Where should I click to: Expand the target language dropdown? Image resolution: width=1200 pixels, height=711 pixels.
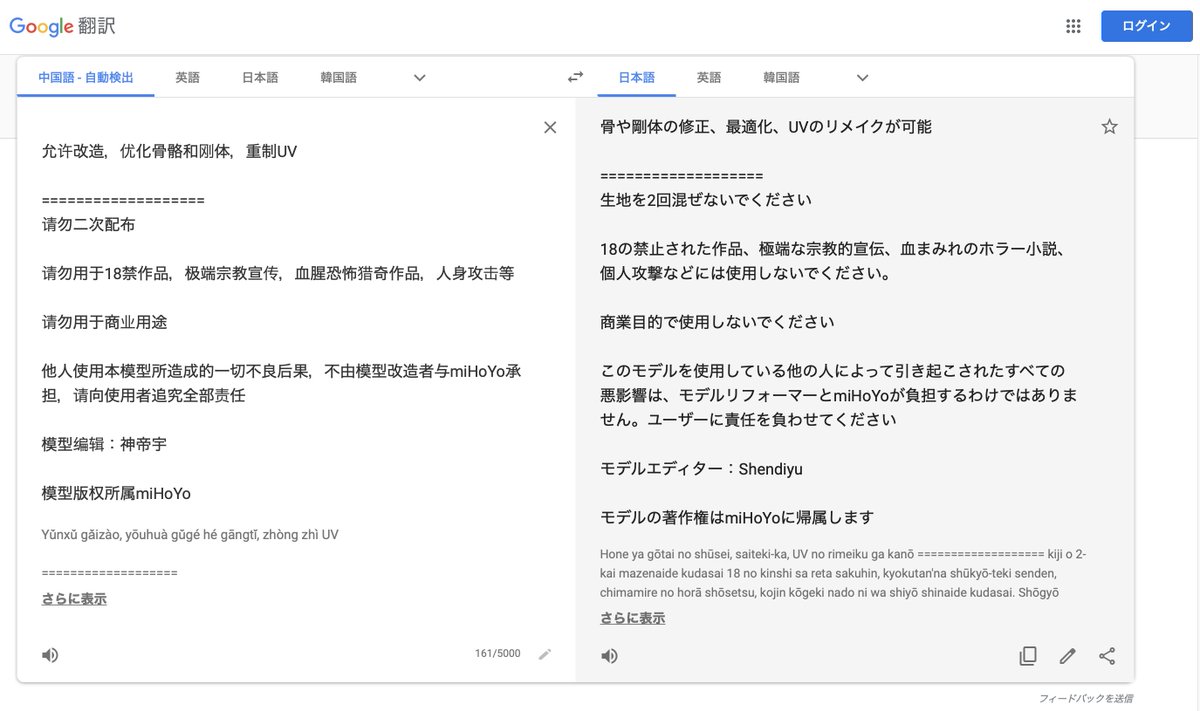tap(863, 77)
